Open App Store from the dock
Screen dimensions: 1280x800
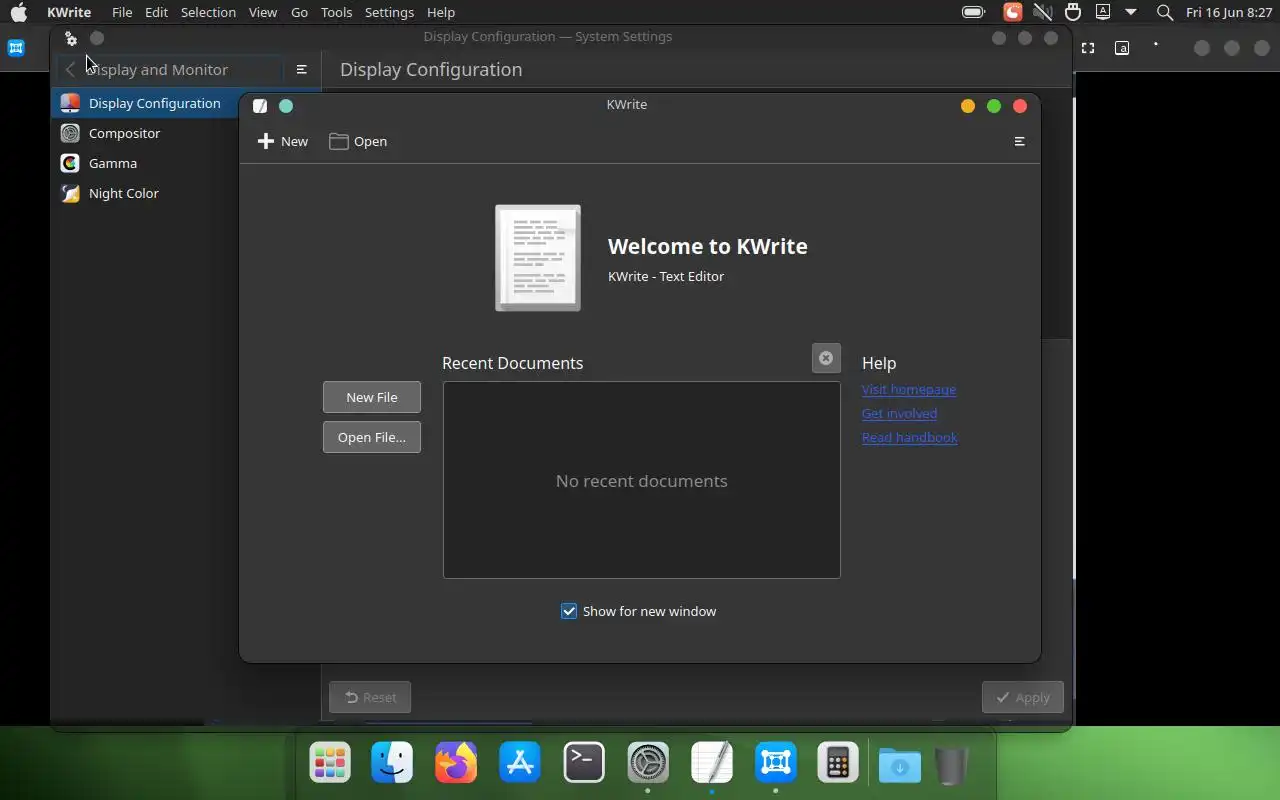520,763
